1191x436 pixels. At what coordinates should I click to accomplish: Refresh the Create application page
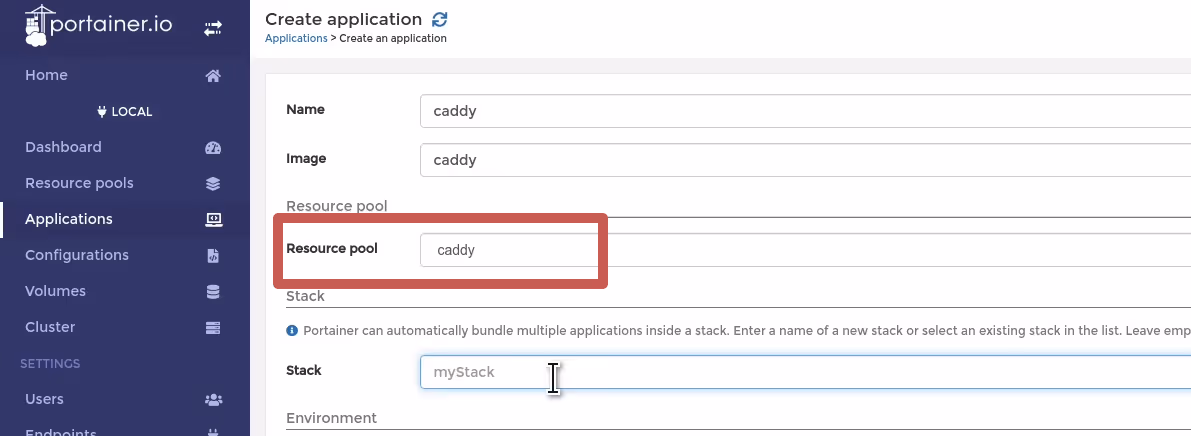click(x=439, y=20)
